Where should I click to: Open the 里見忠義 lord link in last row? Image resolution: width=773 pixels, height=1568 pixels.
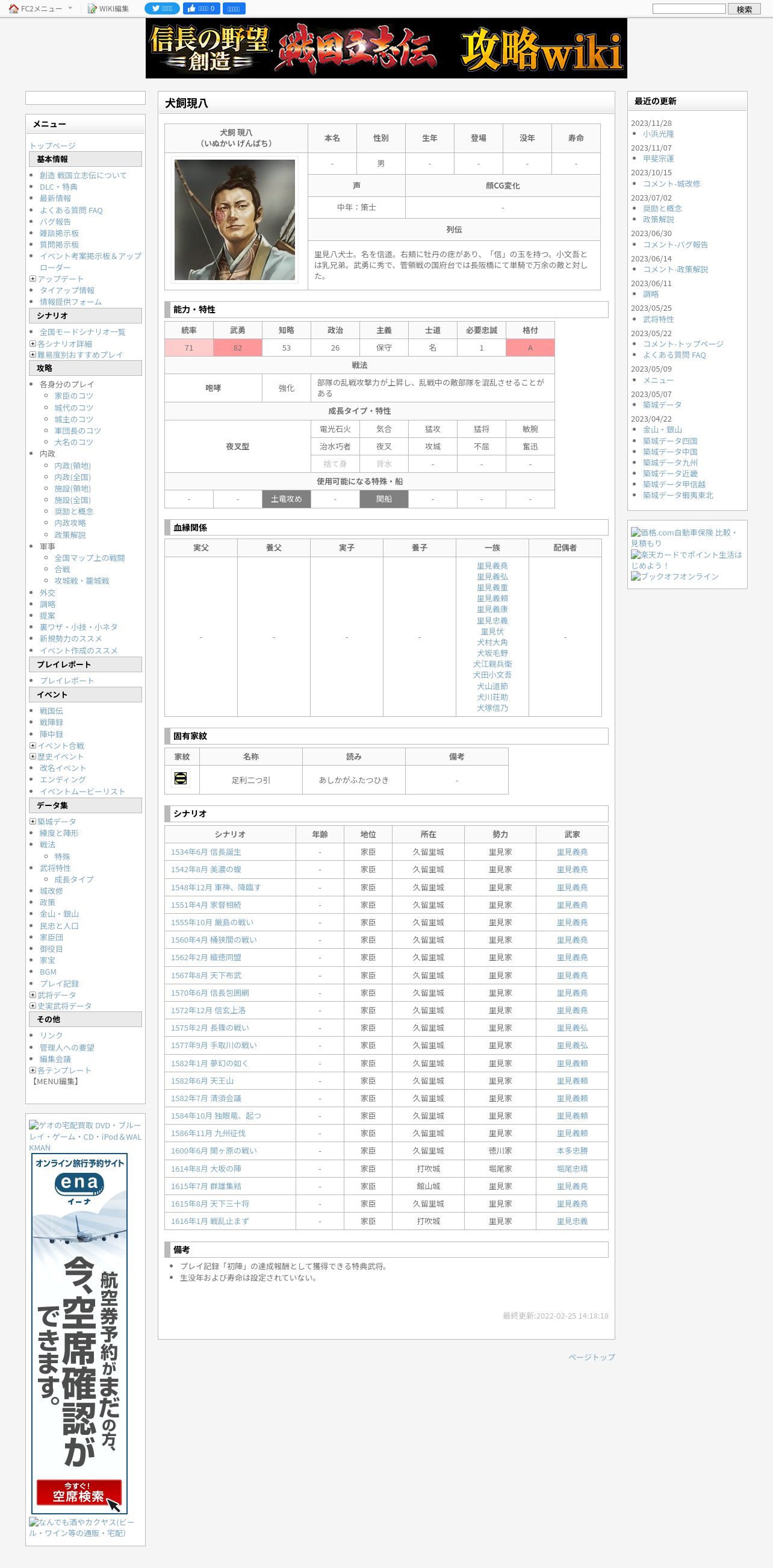573,1221
